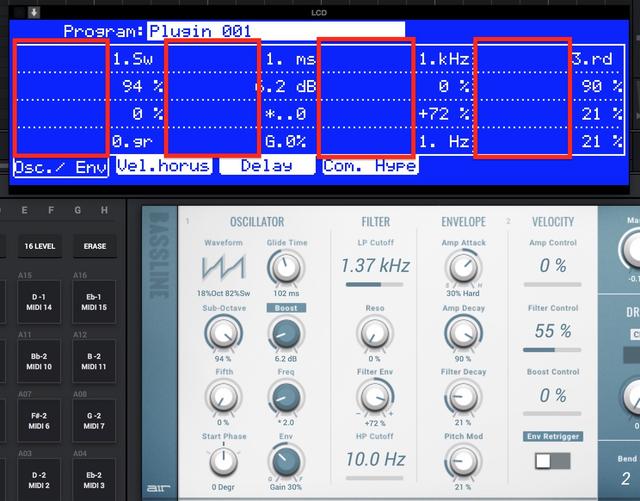Click the ERASE button
Viewport: 640px width, 501px height.
point(95,246)
